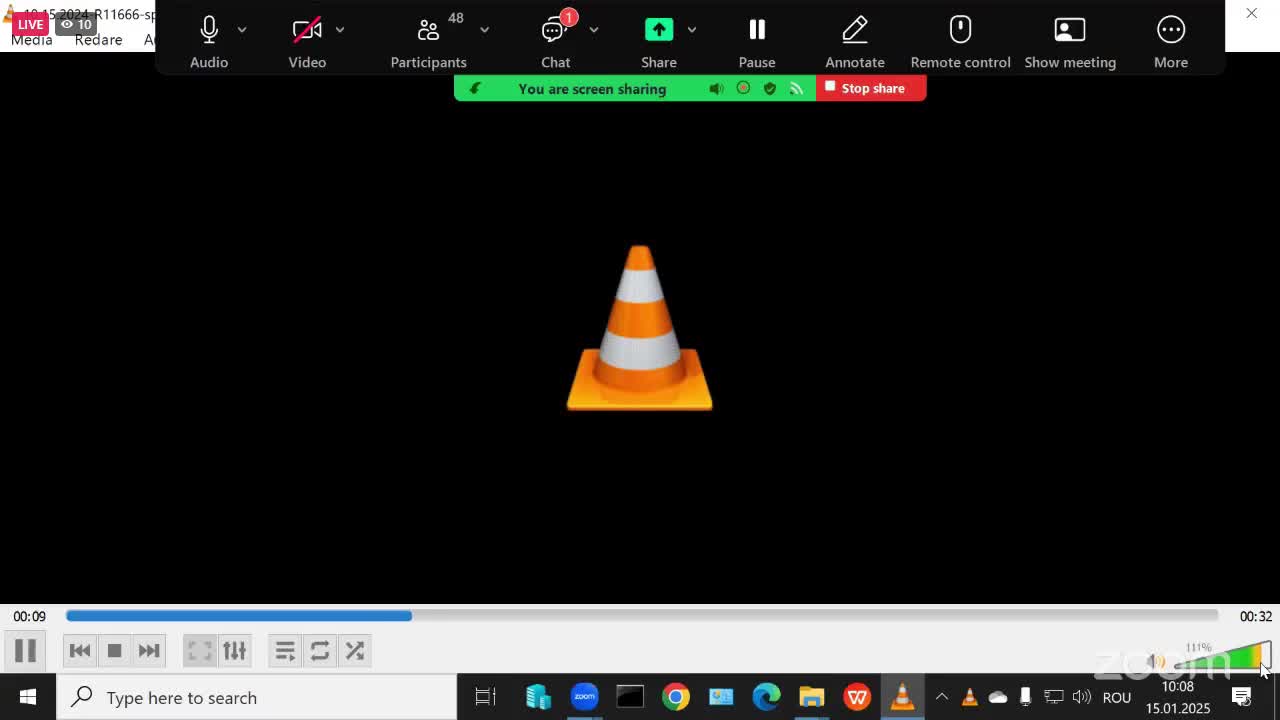Open Remote control options
The height and width of the screenshot is (720, 1280).
pyautogui.click(x=960, y=40)
